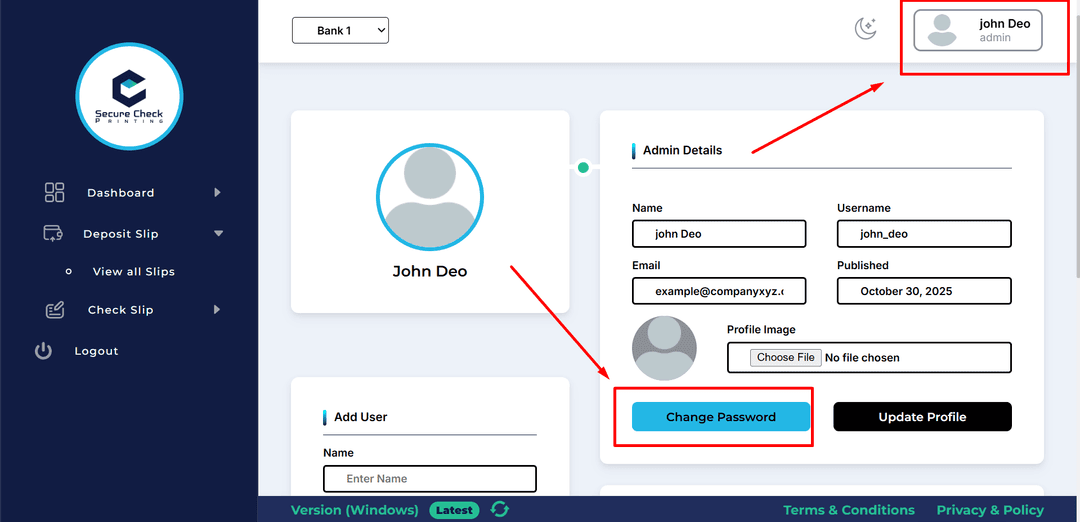Select the Deposit Slip menu item

(x=121, y=234)
